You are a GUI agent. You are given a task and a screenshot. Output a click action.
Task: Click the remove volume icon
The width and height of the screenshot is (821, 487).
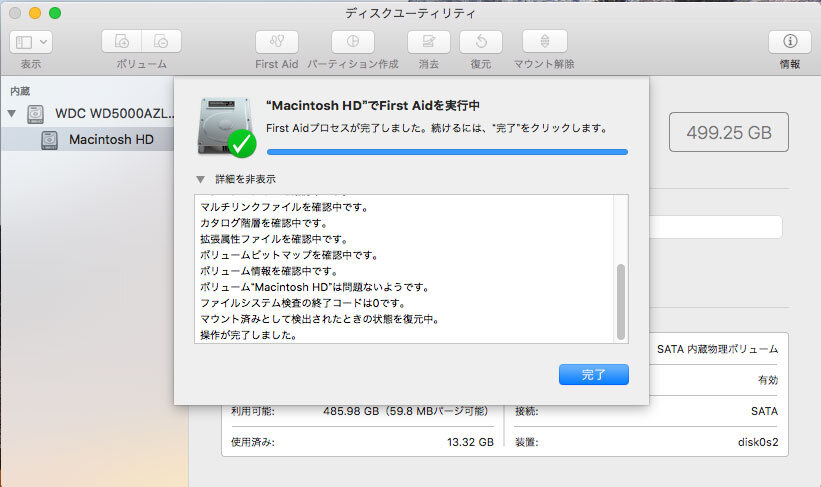click(x=161, y=41)
